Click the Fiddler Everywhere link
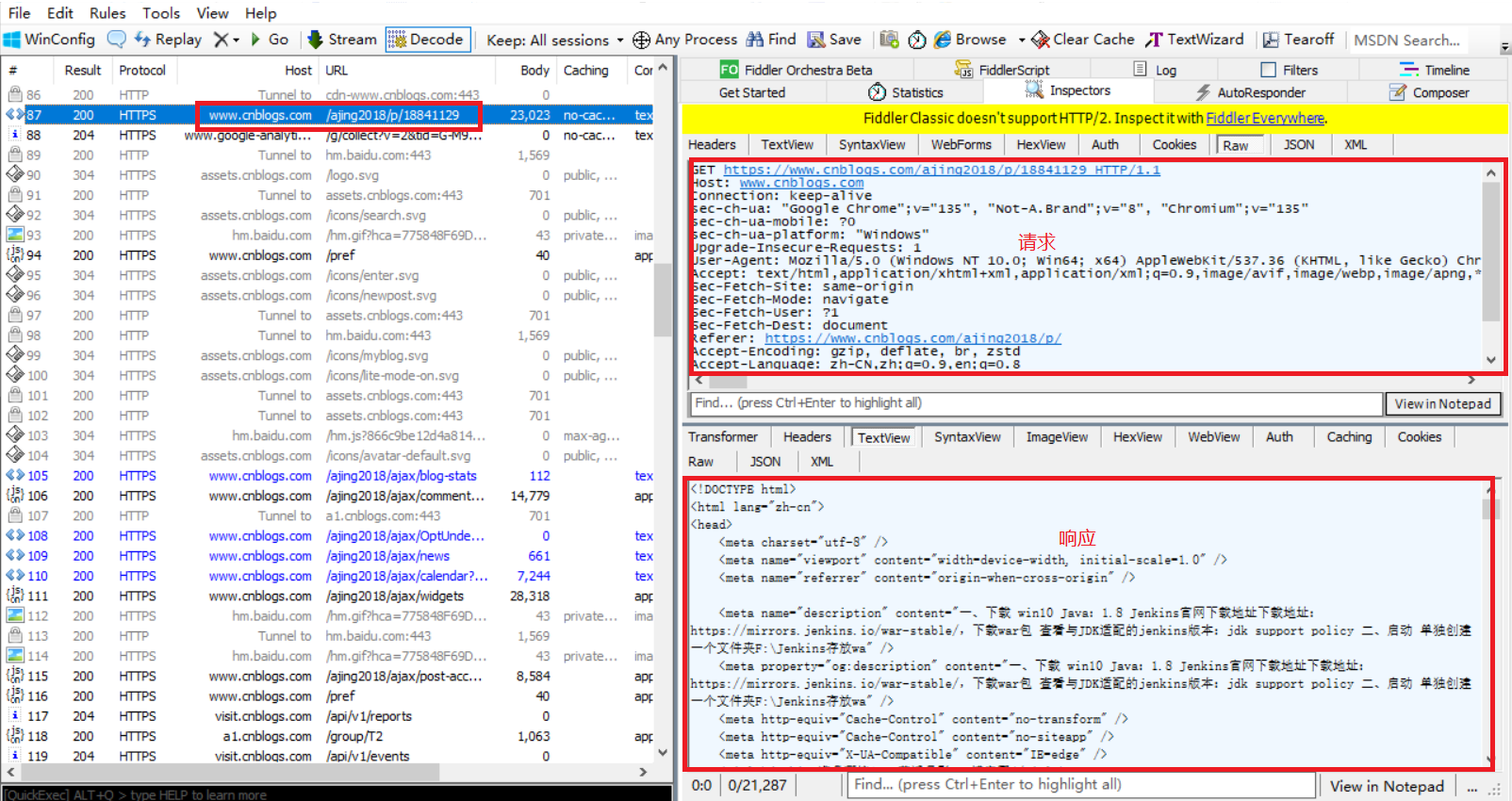Screen dimensions: 1512x801 click(1265, 118)
